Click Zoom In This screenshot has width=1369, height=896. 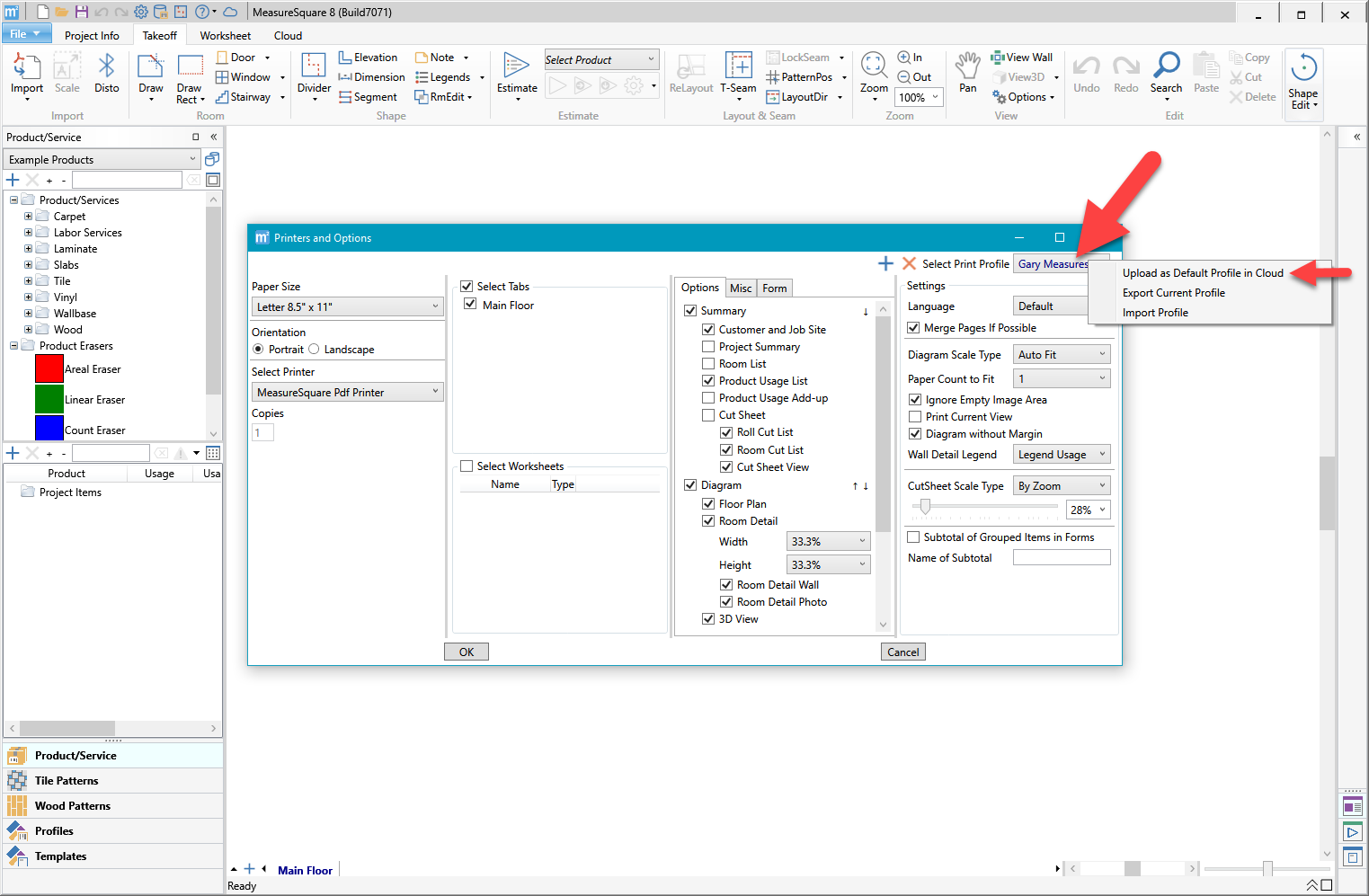tap(910, 58)
